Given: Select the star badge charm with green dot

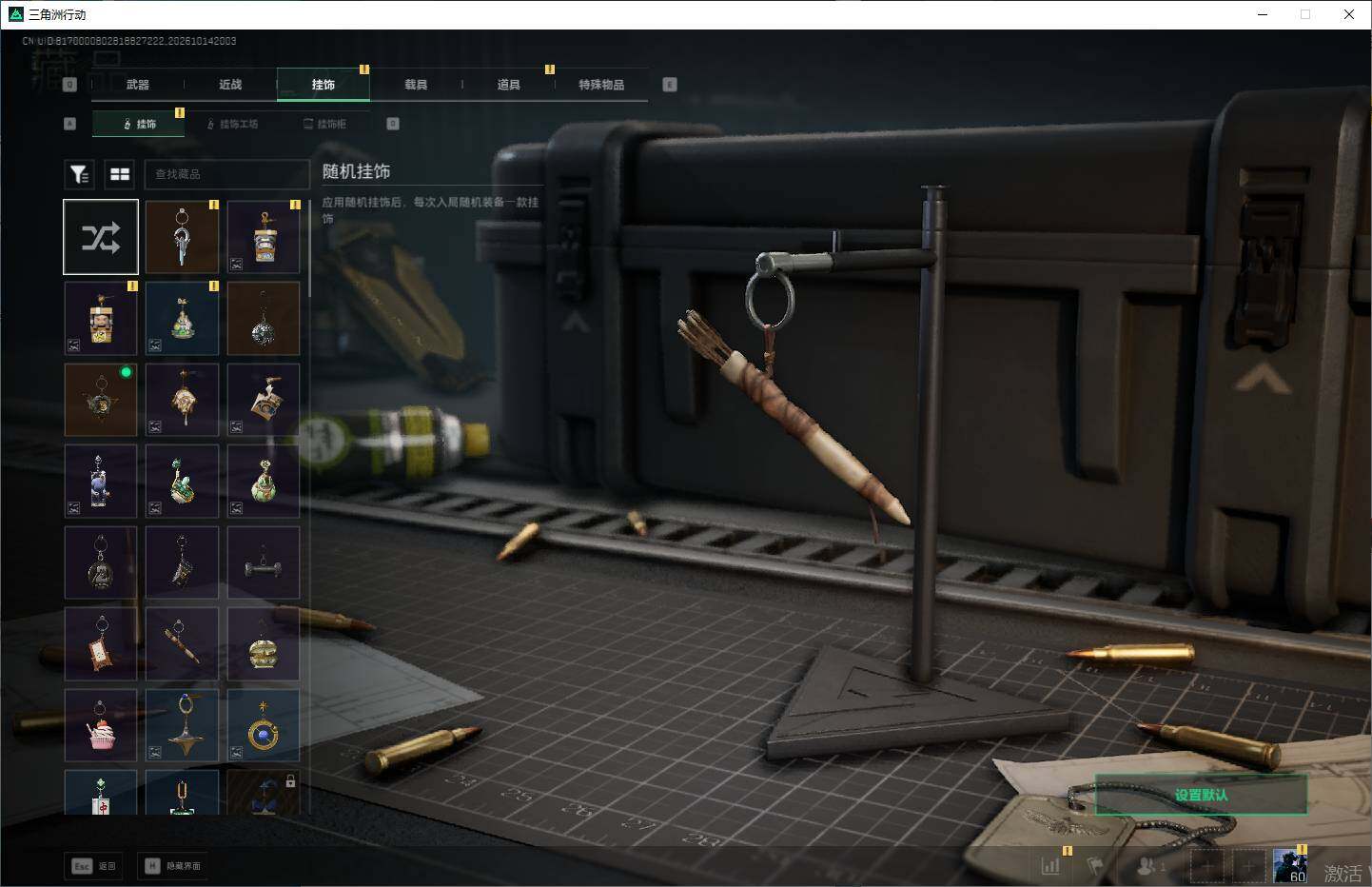Looking at the screenshot, I should [101, 400].
